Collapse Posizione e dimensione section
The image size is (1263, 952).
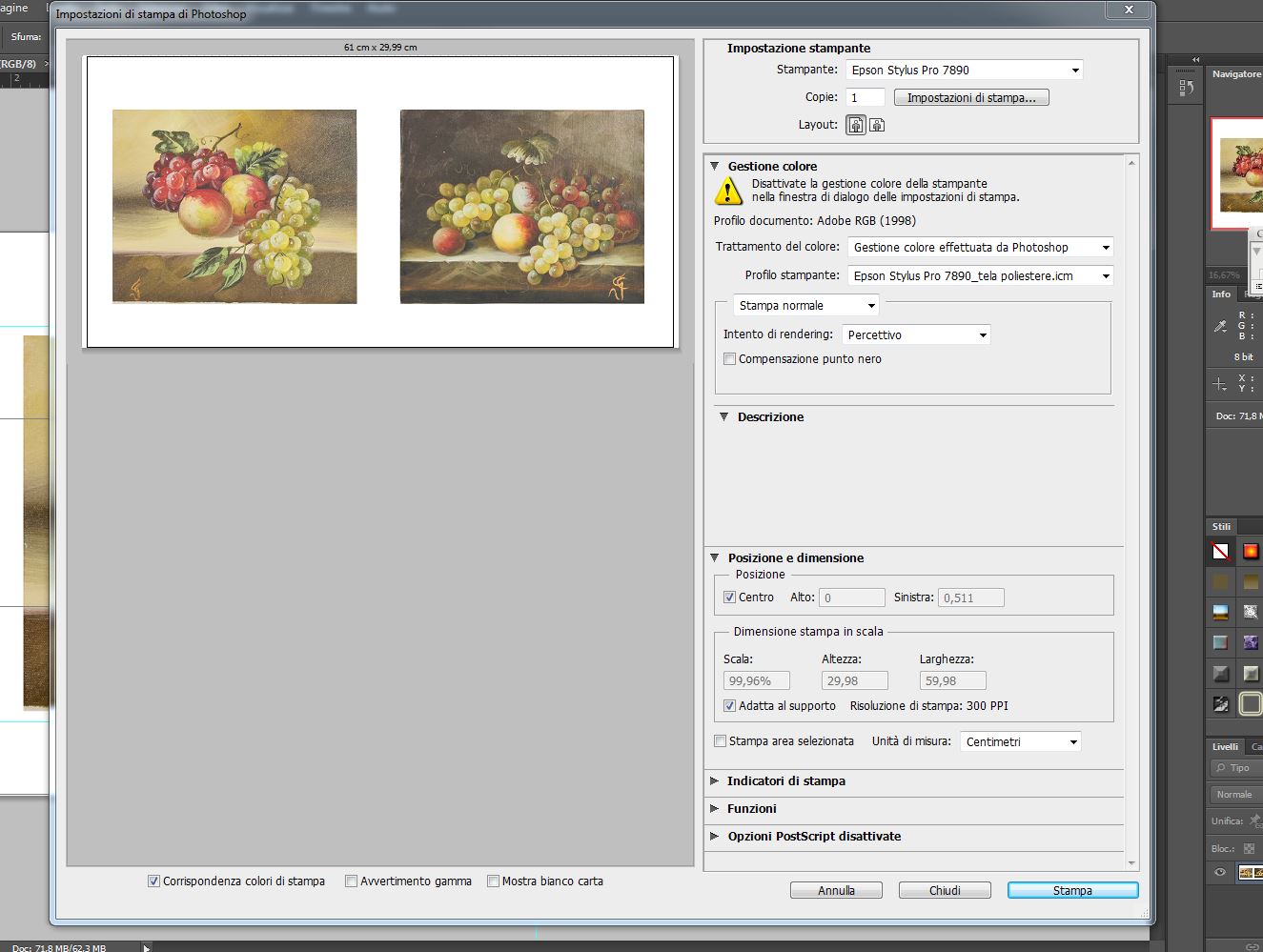(715, 558)
